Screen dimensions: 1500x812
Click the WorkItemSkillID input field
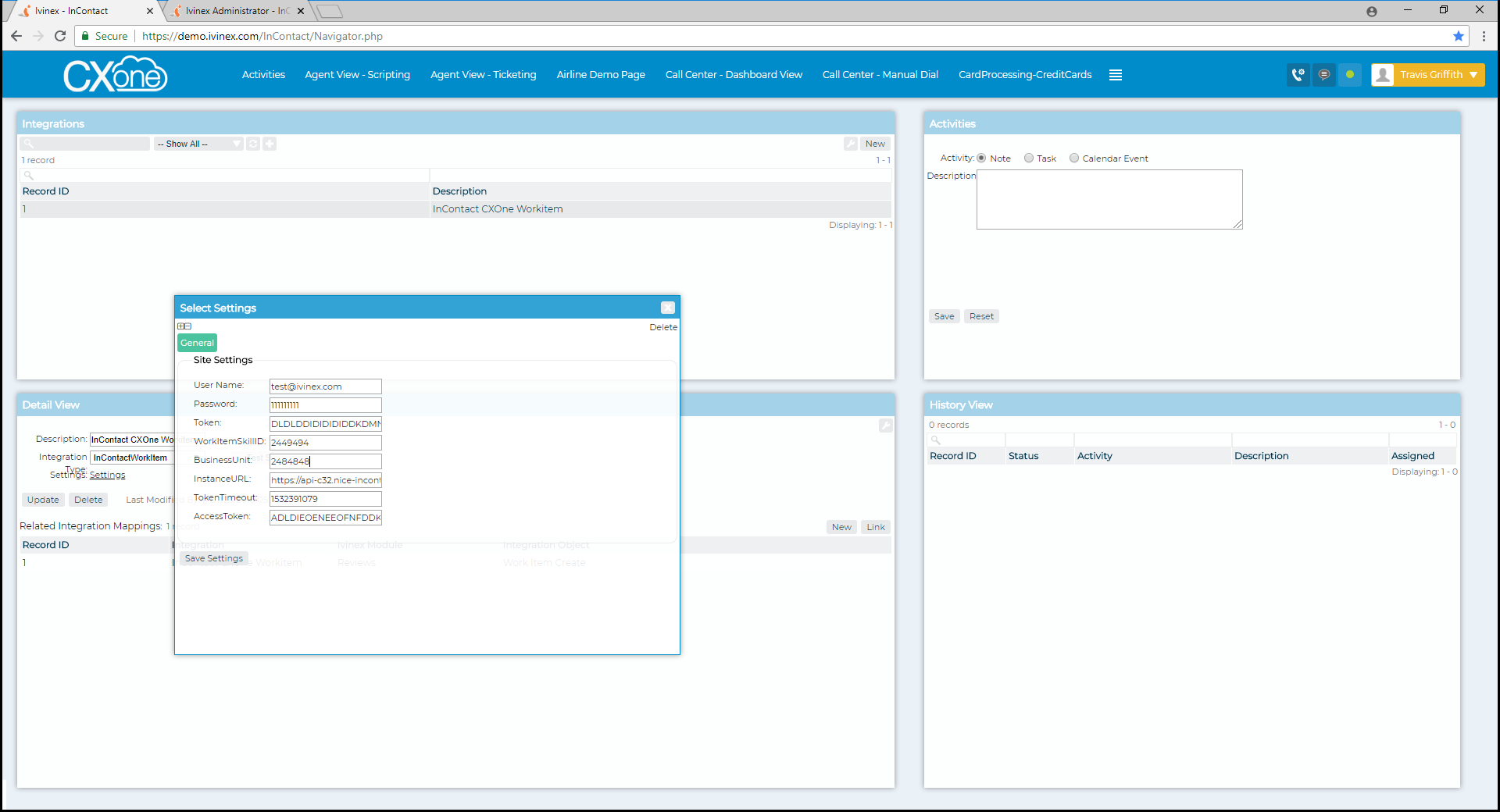(x=325, y=443)
